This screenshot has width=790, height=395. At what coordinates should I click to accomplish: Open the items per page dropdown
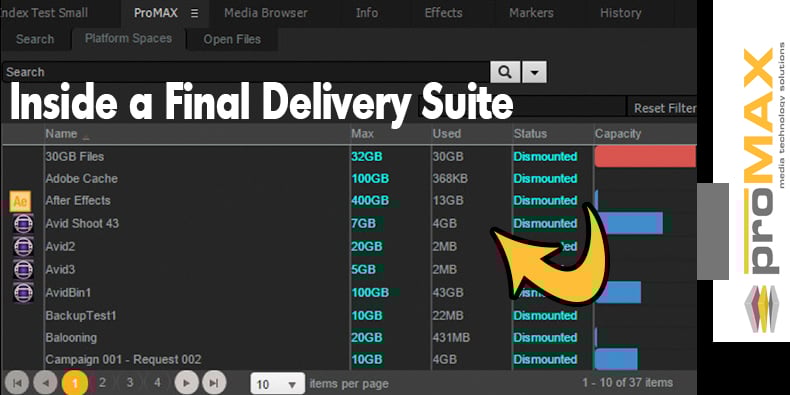click(278, 384)
